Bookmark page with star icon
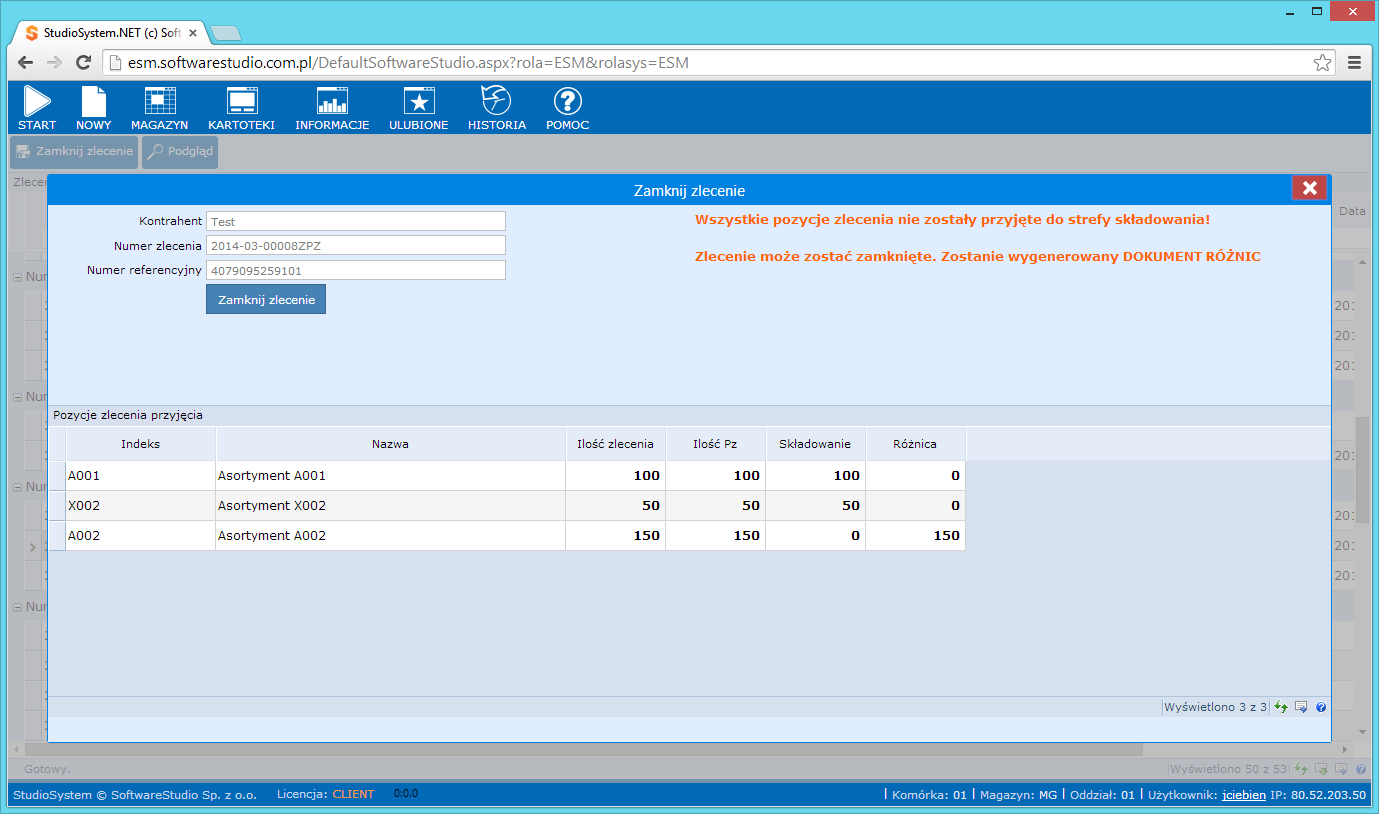Viewport: 1379px width, 814px height. (x=1322, y=63)
